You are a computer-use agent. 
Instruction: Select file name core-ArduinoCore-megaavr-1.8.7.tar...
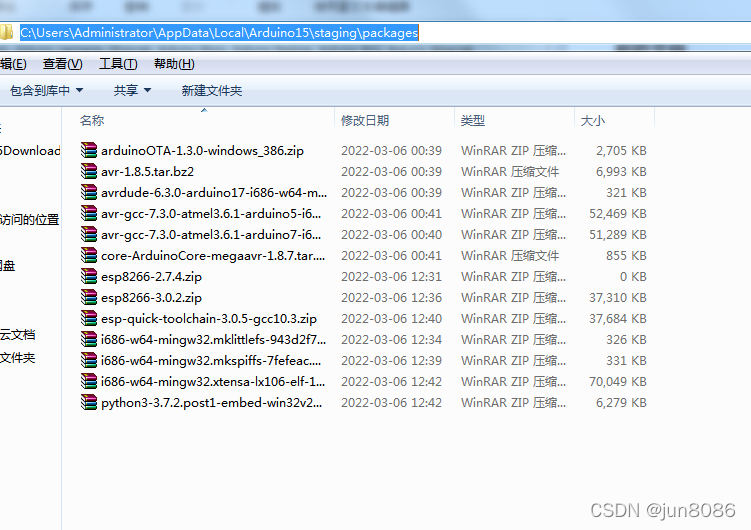coord(213,256)
